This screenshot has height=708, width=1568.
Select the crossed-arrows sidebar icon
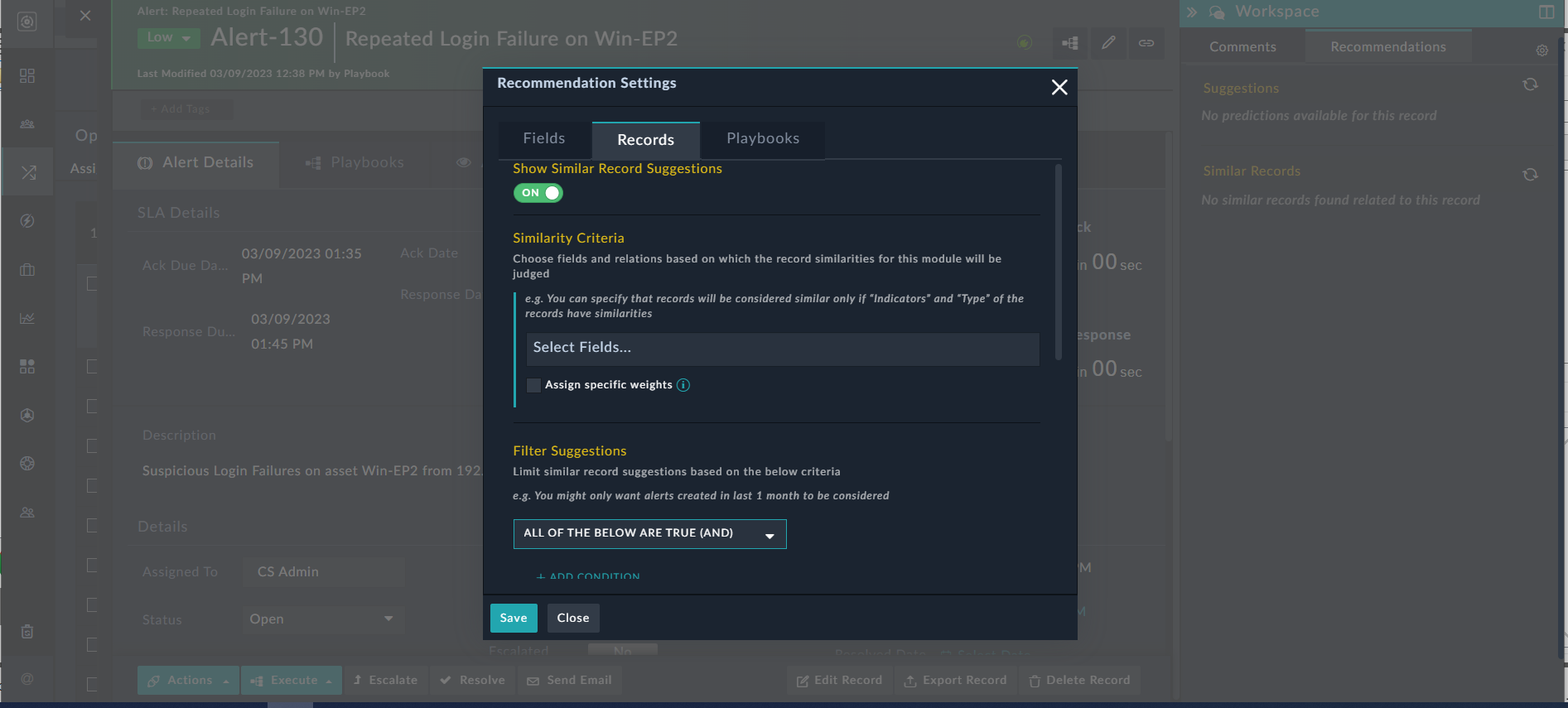[x=28, y=172]
